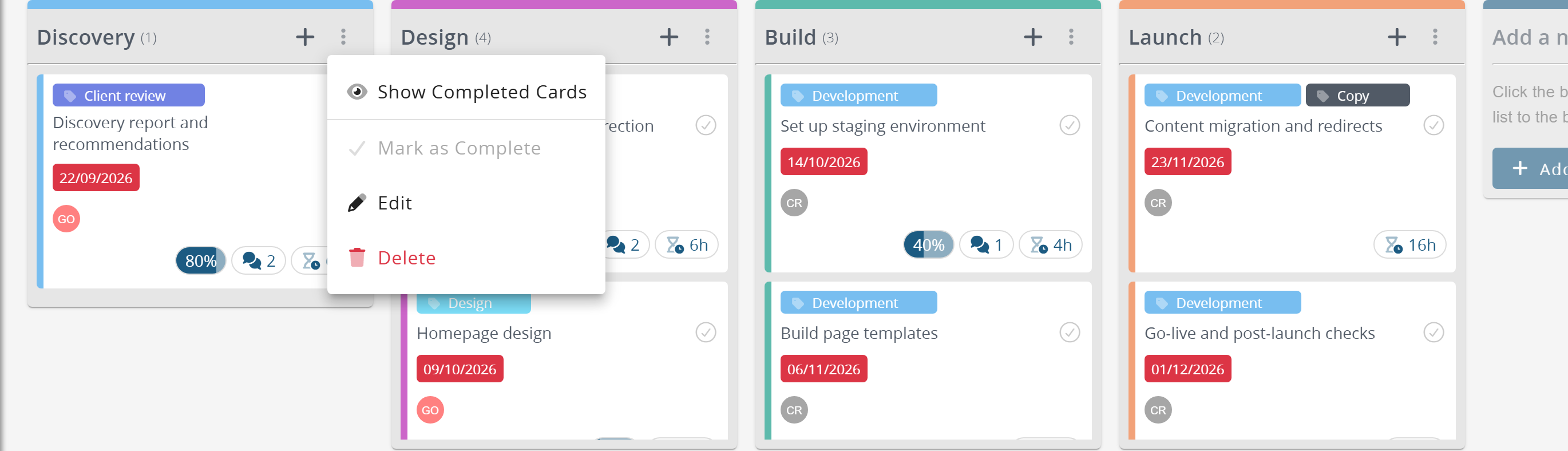Mark Content migration and redirects complete
Viewport: 1568px width, 451px height.
1434,125
